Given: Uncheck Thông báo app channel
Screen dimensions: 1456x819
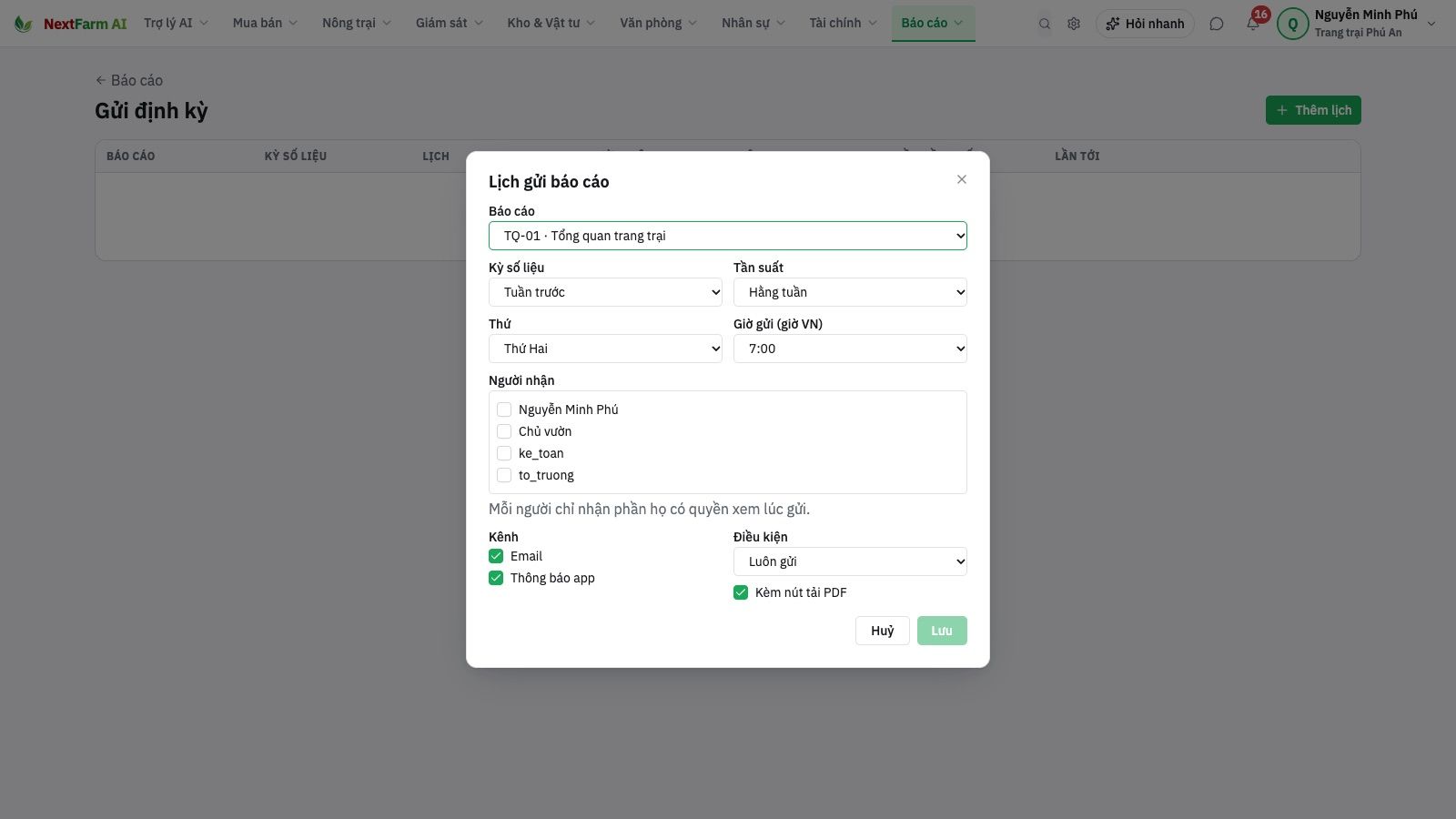Looking at the screenshot, I should pyautogui.click(x=496, y=578).
